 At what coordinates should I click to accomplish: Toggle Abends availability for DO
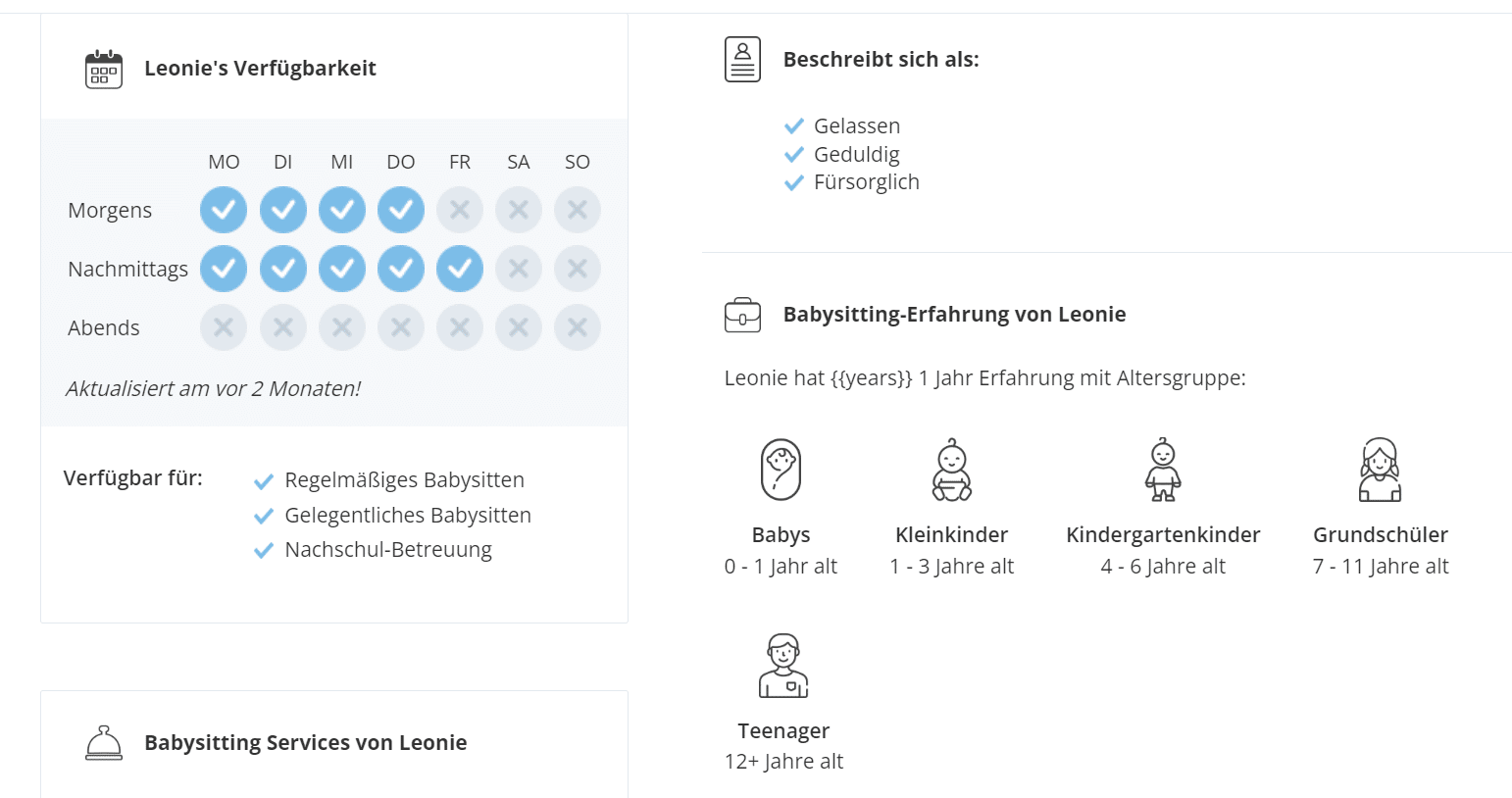pos(401,327)
